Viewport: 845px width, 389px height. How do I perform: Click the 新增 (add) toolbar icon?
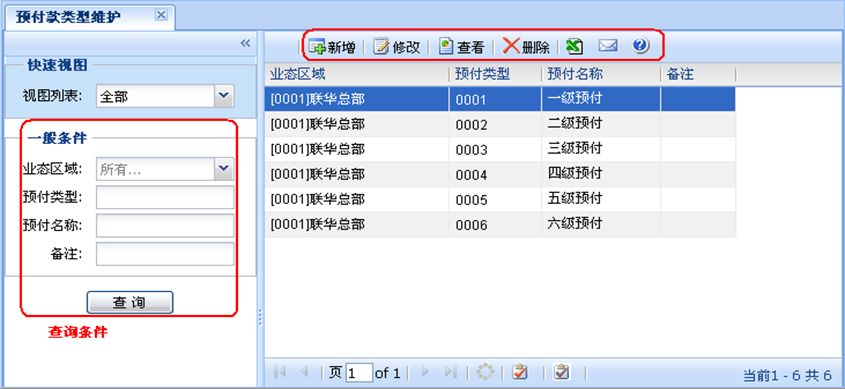point(317,47)
